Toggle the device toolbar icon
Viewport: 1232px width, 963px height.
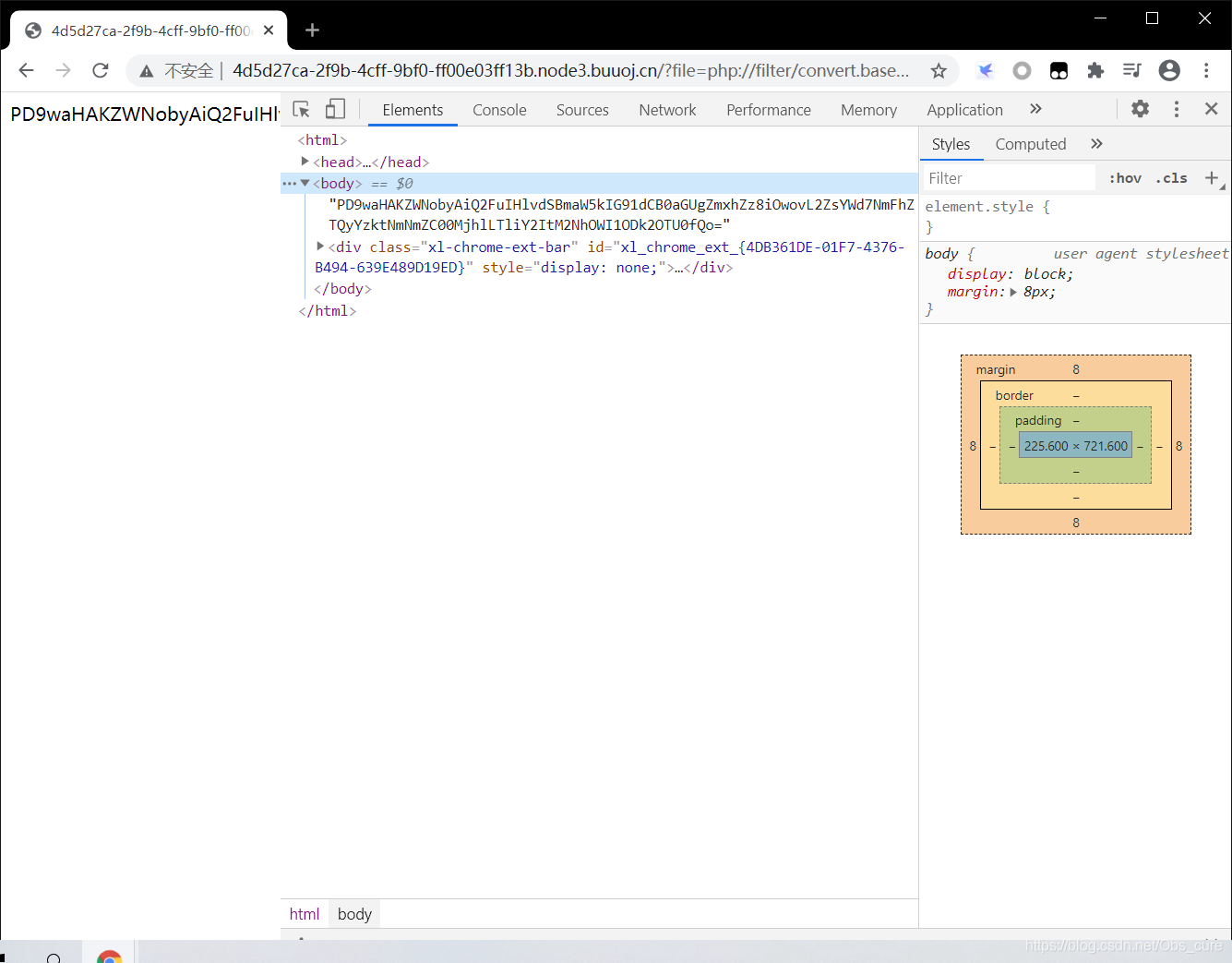[335, 110]
